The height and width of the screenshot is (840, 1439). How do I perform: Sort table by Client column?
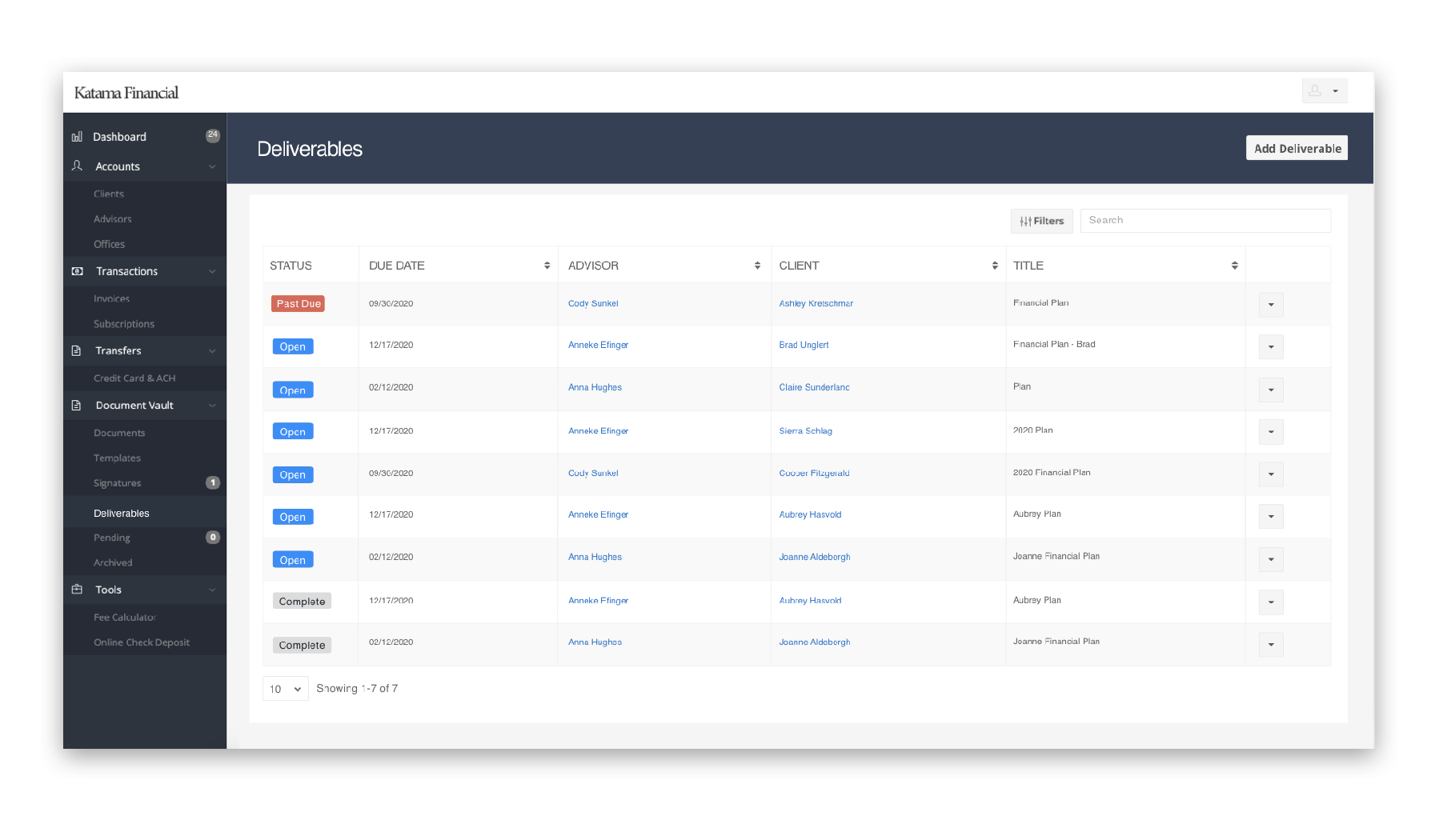click(995, 266)
